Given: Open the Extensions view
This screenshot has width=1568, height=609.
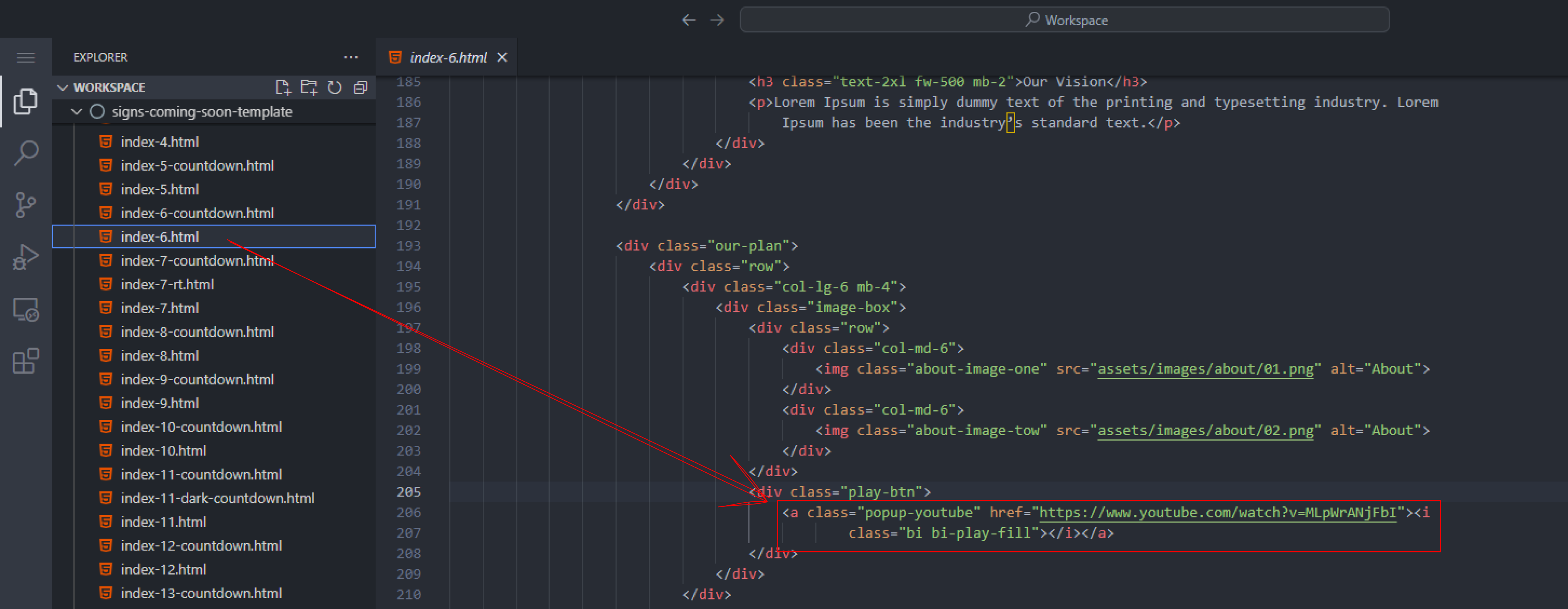Looking at the screenshot, I should coord(26,361).
